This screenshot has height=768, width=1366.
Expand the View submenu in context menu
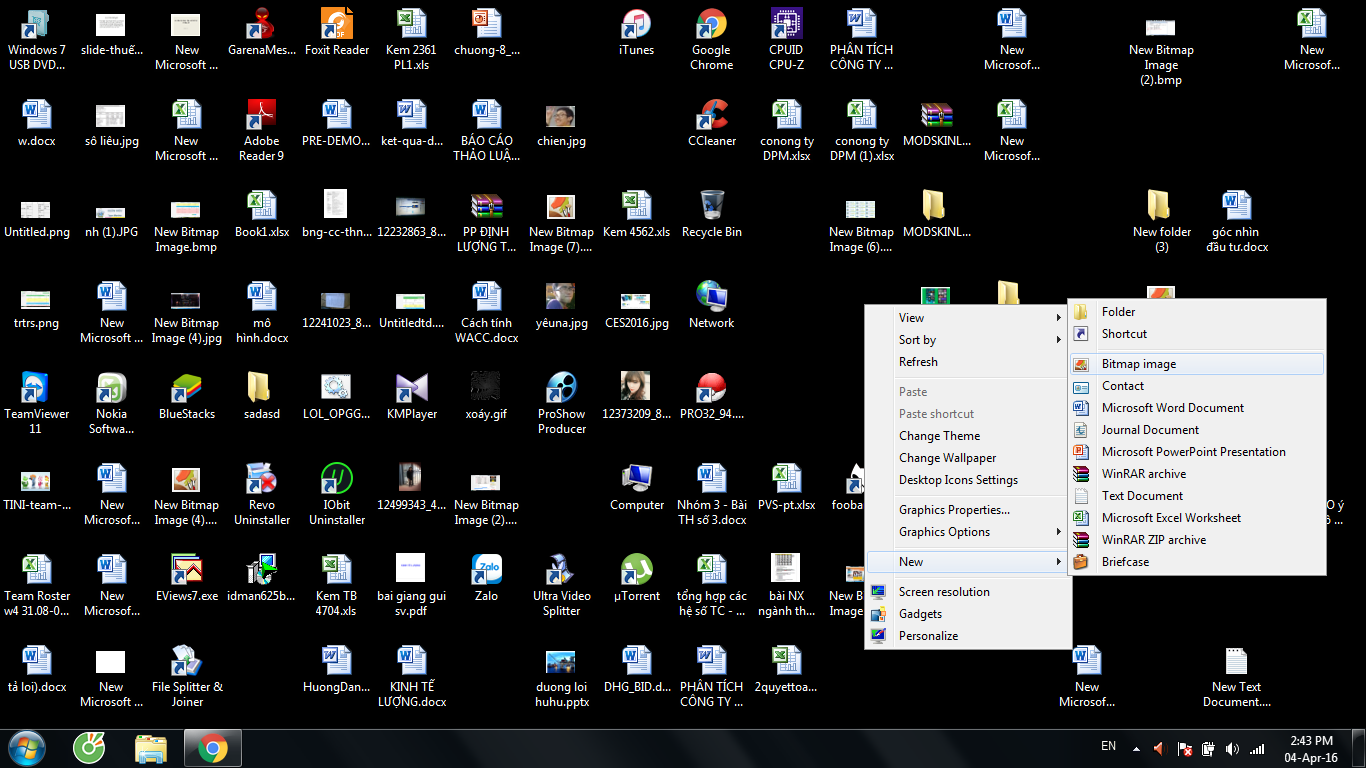click(968, 318)
